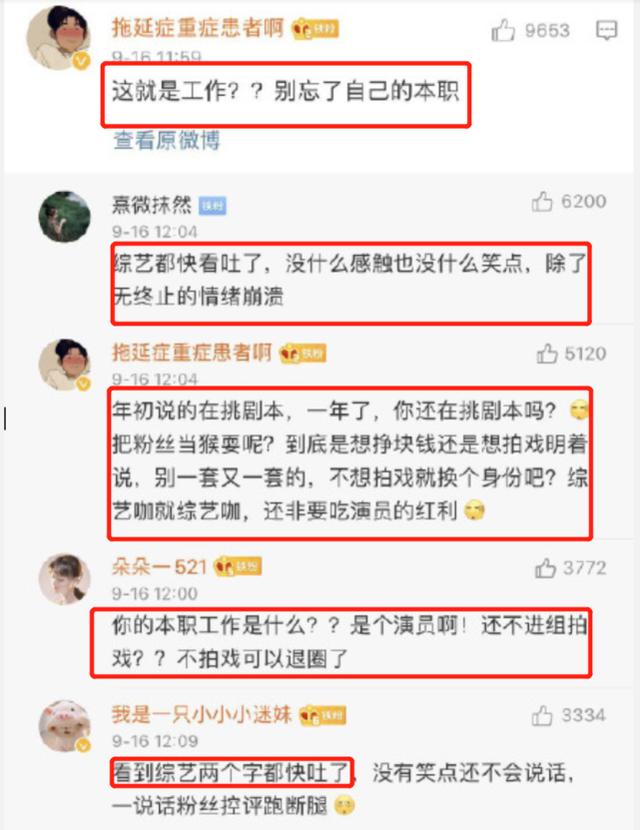Like the comment showing 3334 likes
The image size is (640, 830).
[542, 716]
